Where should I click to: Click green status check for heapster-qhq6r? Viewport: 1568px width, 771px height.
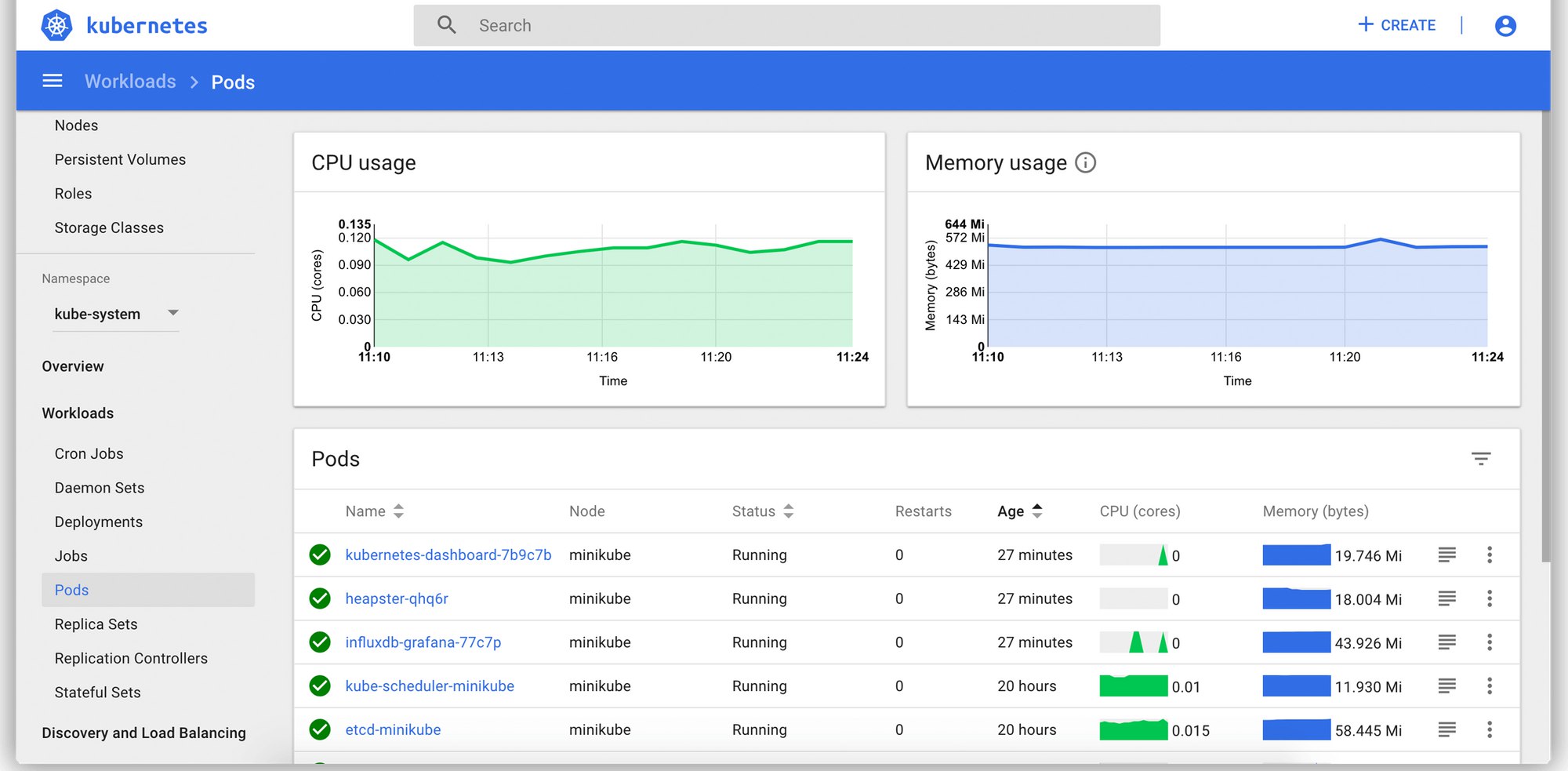(320, 598)
